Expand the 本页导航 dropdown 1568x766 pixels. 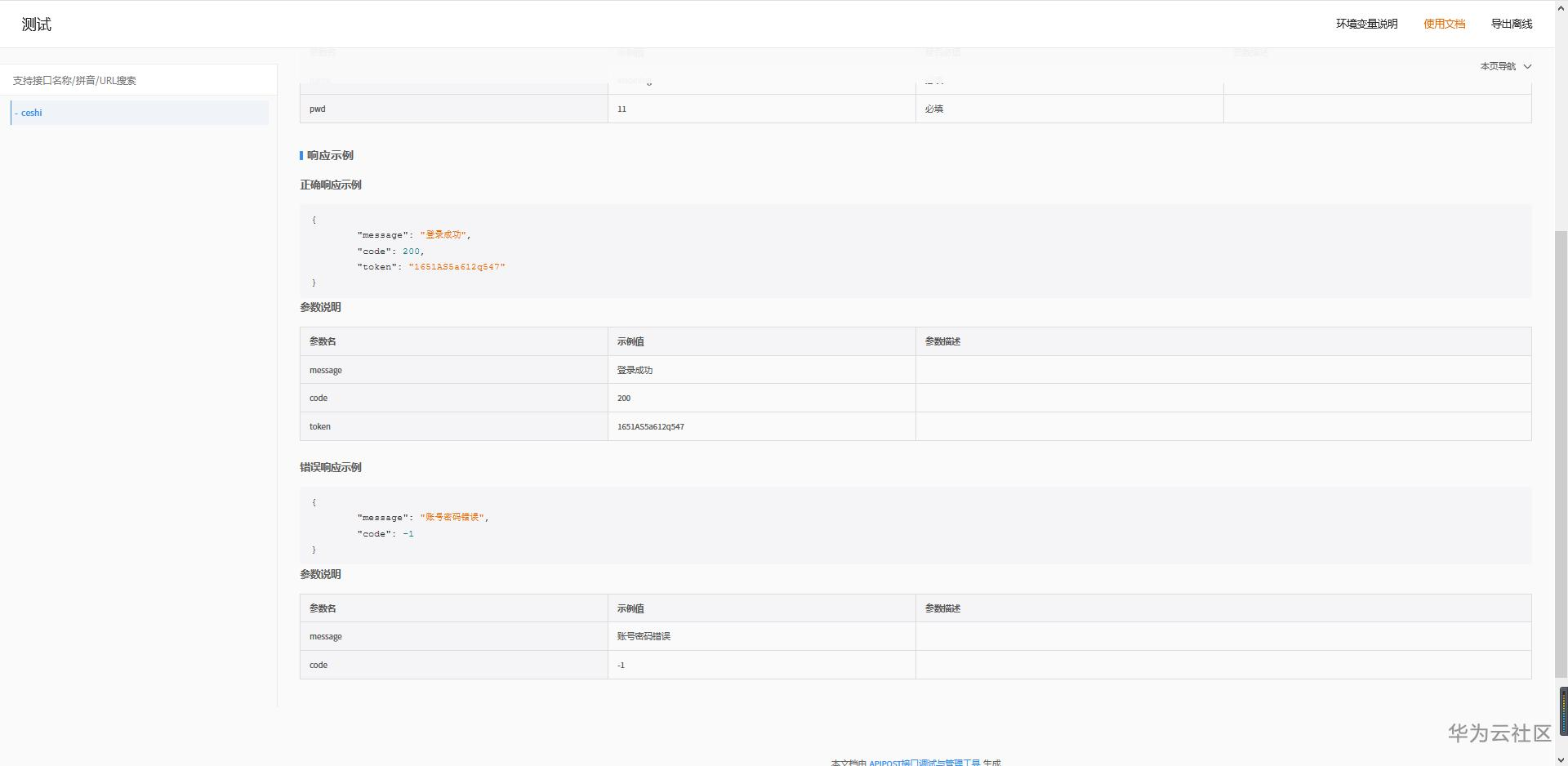(x=1505, y=66)
